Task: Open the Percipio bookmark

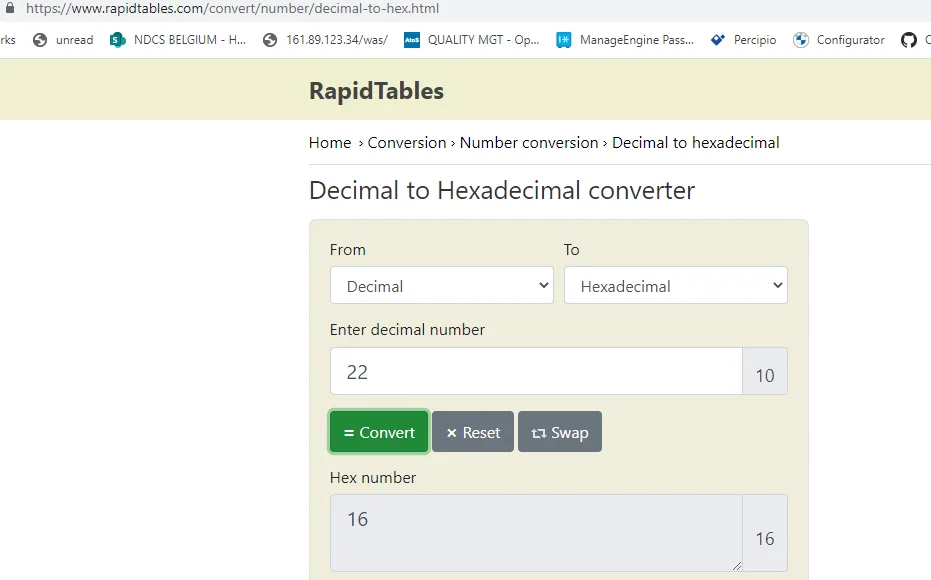Action: pyautogui.click(x=743, y=40)
